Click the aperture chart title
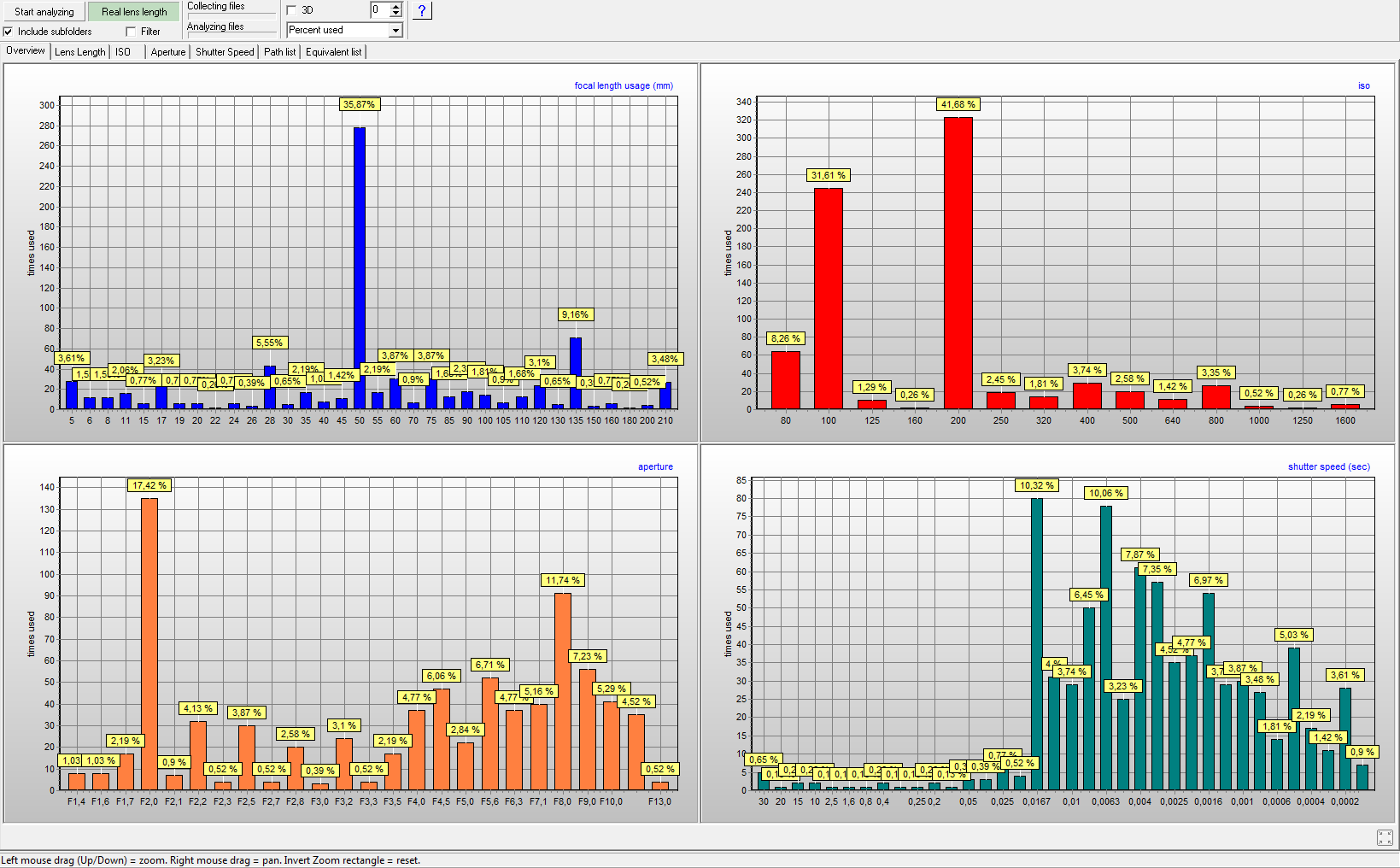 coord(655,466)
